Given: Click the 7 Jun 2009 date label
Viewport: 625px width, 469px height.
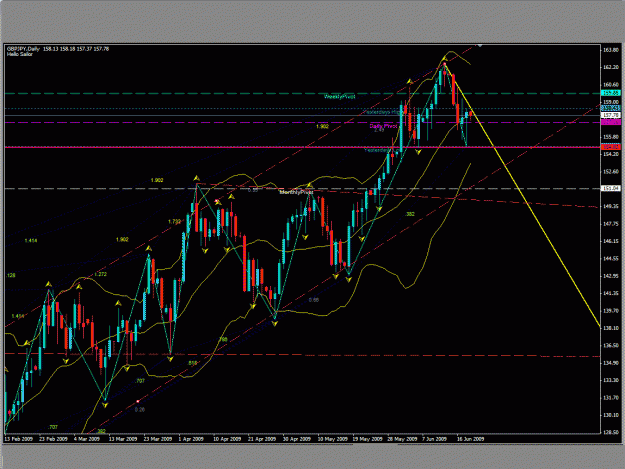Looking at the screenshot, I should 435,439.
